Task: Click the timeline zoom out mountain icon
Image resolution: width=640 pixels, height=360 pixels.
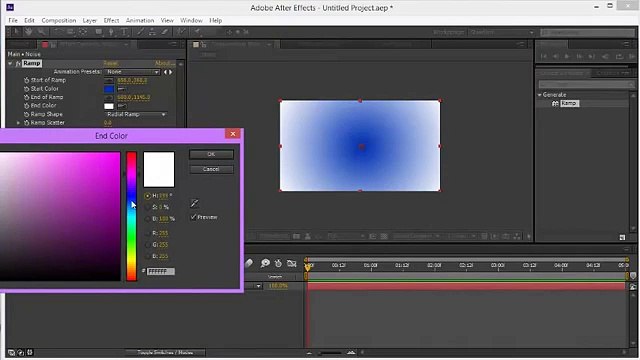Action: point(309,352)
